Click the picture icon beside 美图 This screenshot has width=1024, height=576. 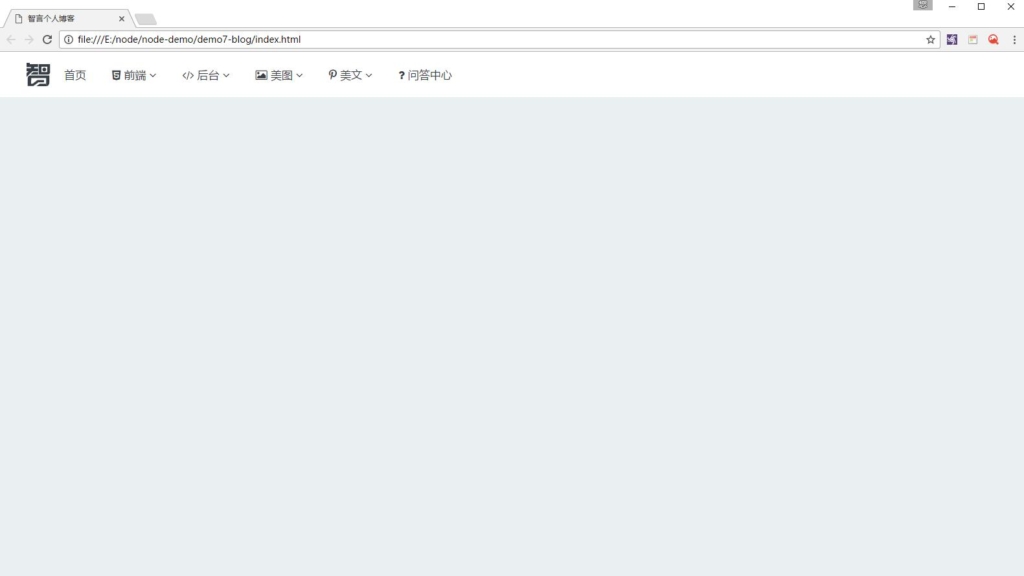pos(261,75)
